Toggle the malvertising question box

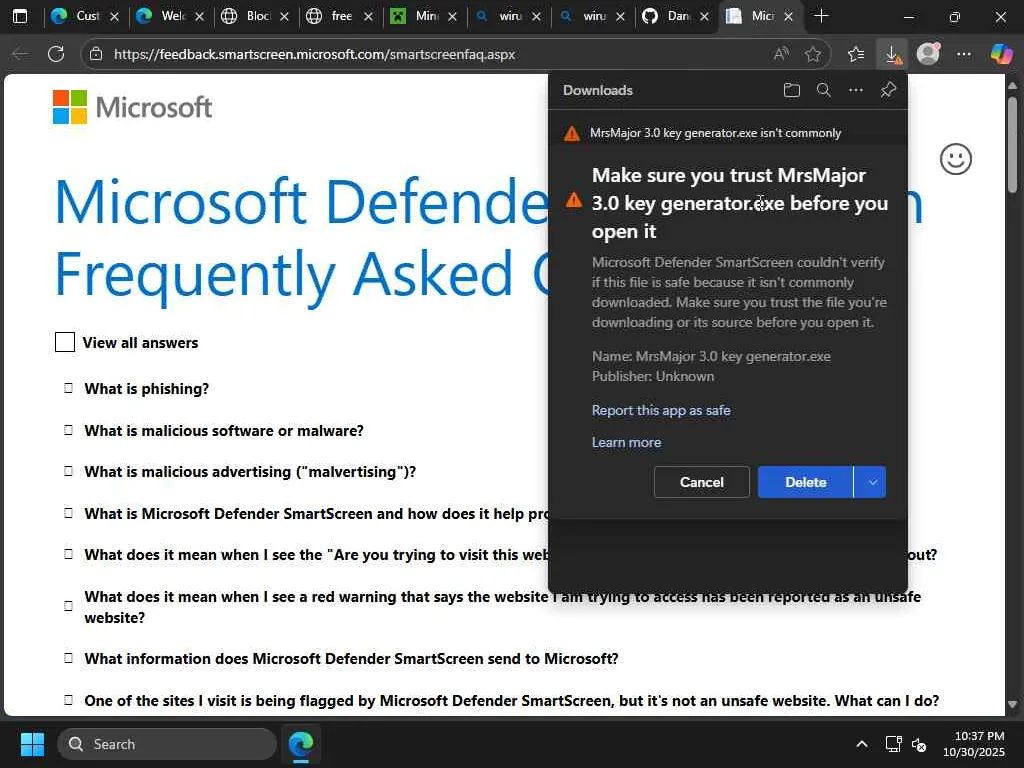[x=68, y=471]
